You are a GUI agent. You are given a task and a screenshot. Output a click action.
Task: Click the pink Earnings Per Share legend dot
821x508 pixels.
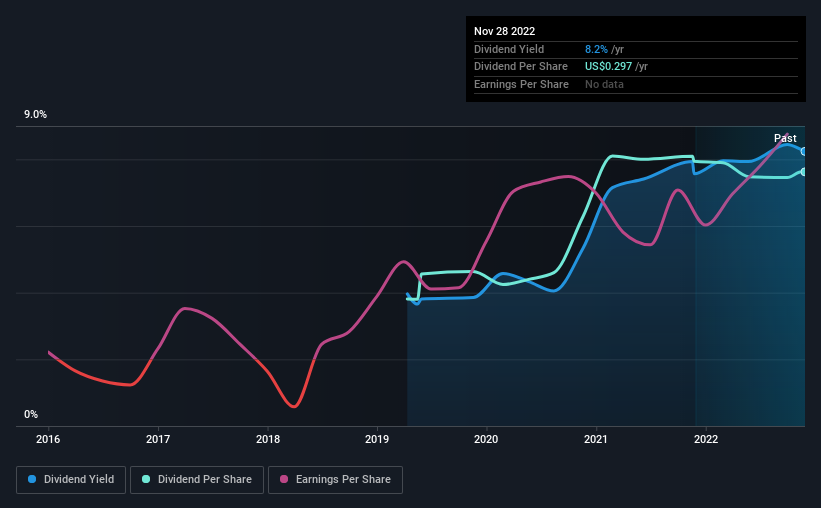(284, 479)
